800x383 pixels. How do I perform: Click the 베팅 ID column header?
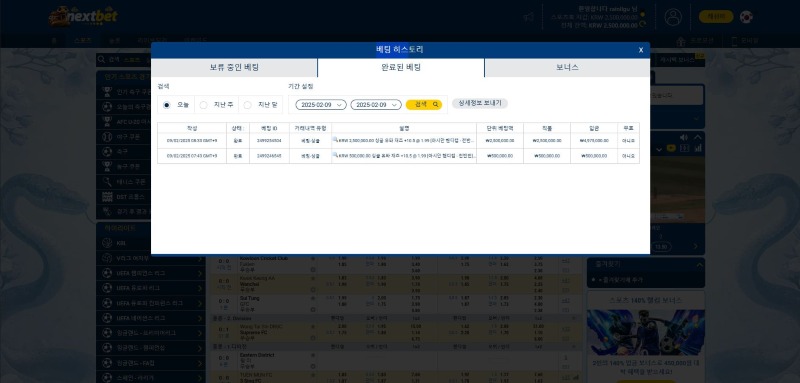coord(269,128)
